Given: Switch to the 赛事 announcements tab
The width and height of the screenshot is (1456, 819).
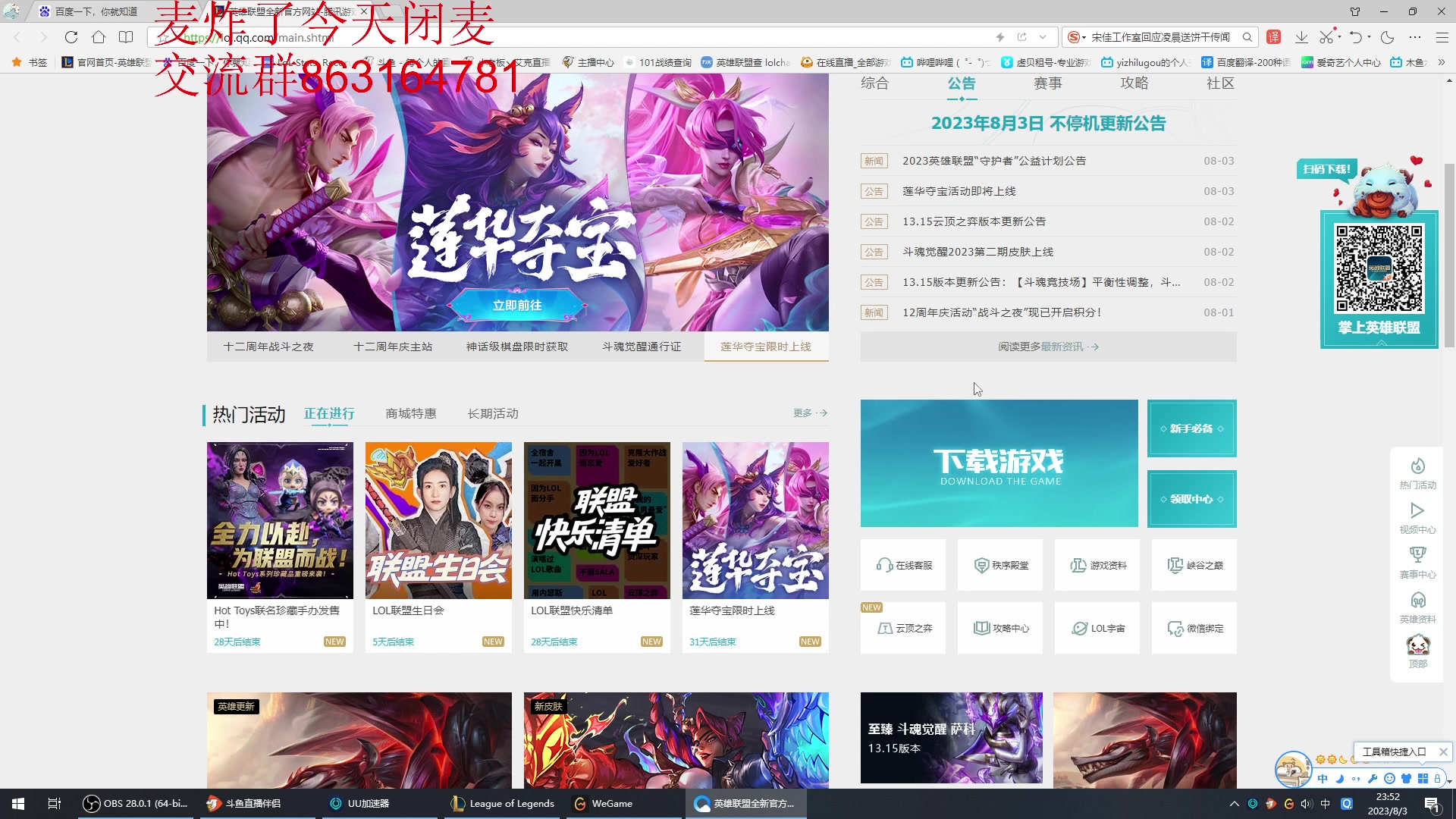Looking at the screenshot, I should point(1047,83).
